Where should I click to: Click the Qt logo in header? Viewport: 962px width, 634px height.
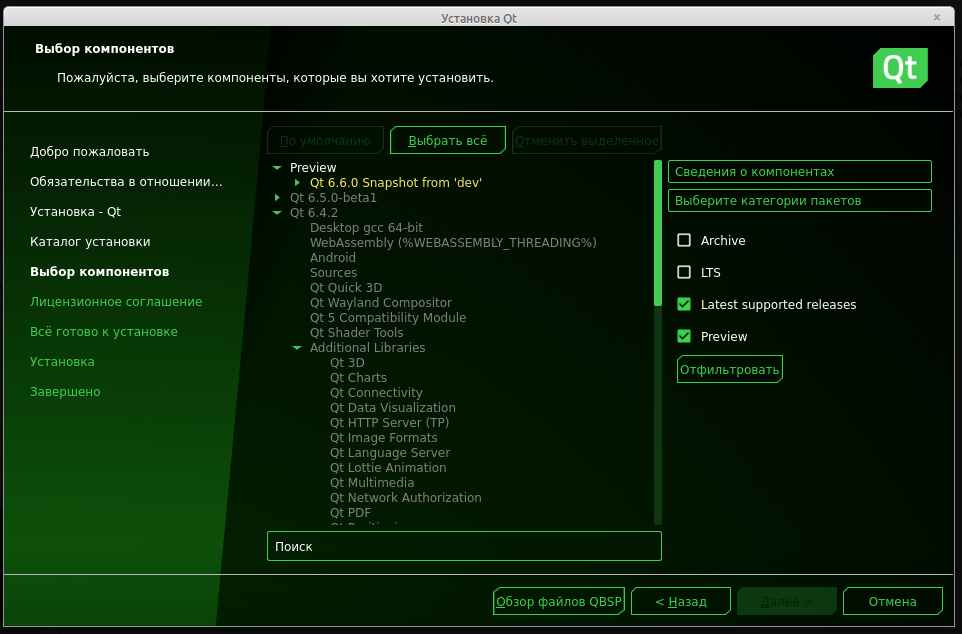(900, 68)
